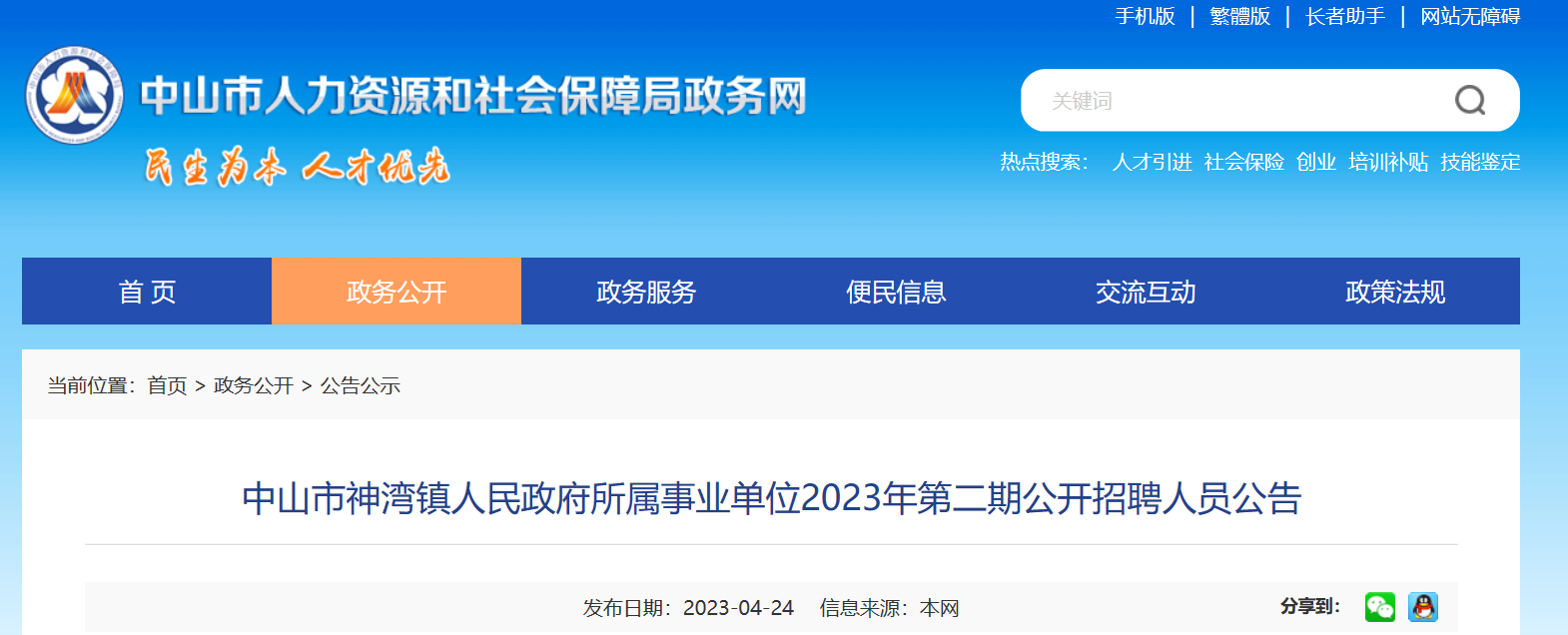Search hot keyword 创业
1568x635 pixels.
point(1316,162)
